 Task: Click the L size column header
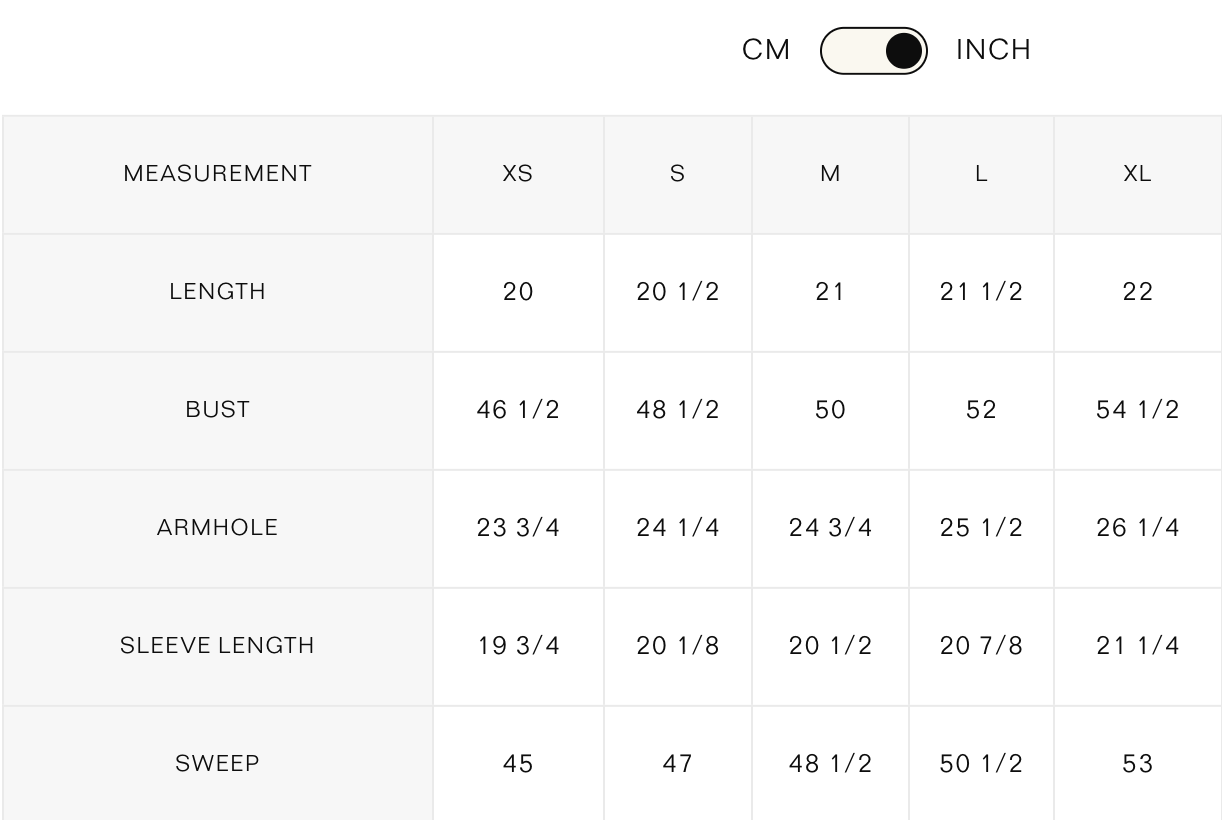point(981,174)
